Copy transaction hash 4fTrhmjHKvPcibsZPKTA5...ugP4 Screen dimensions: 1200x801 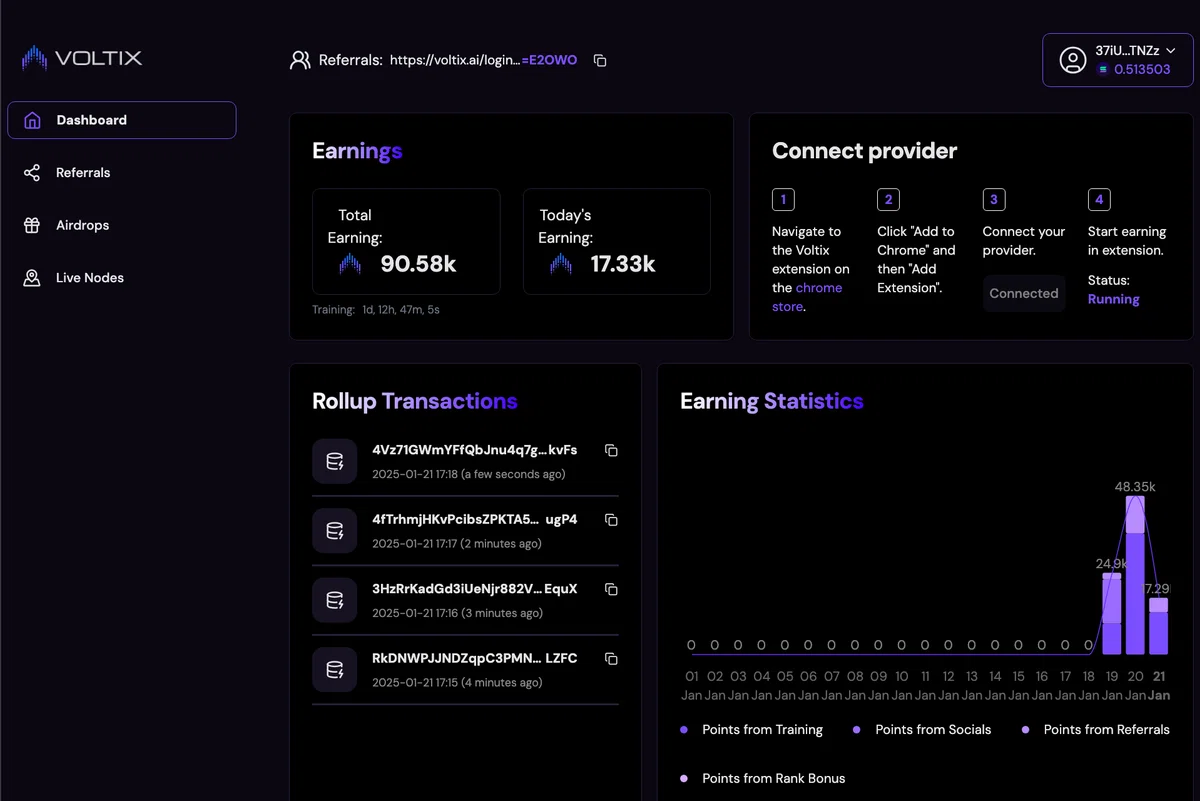point(611,520)
